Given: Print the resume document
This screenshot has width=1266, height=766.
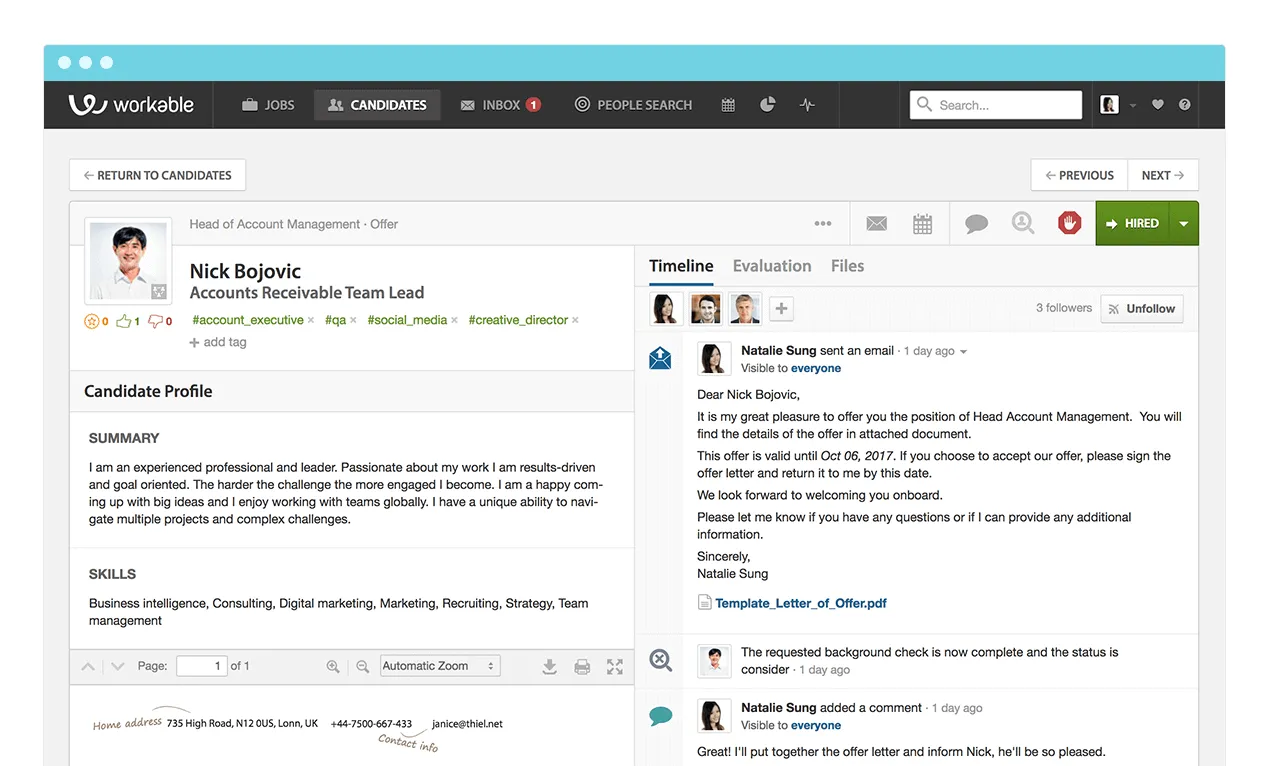Looking at the screenshot, I should [x=582, y=667].
